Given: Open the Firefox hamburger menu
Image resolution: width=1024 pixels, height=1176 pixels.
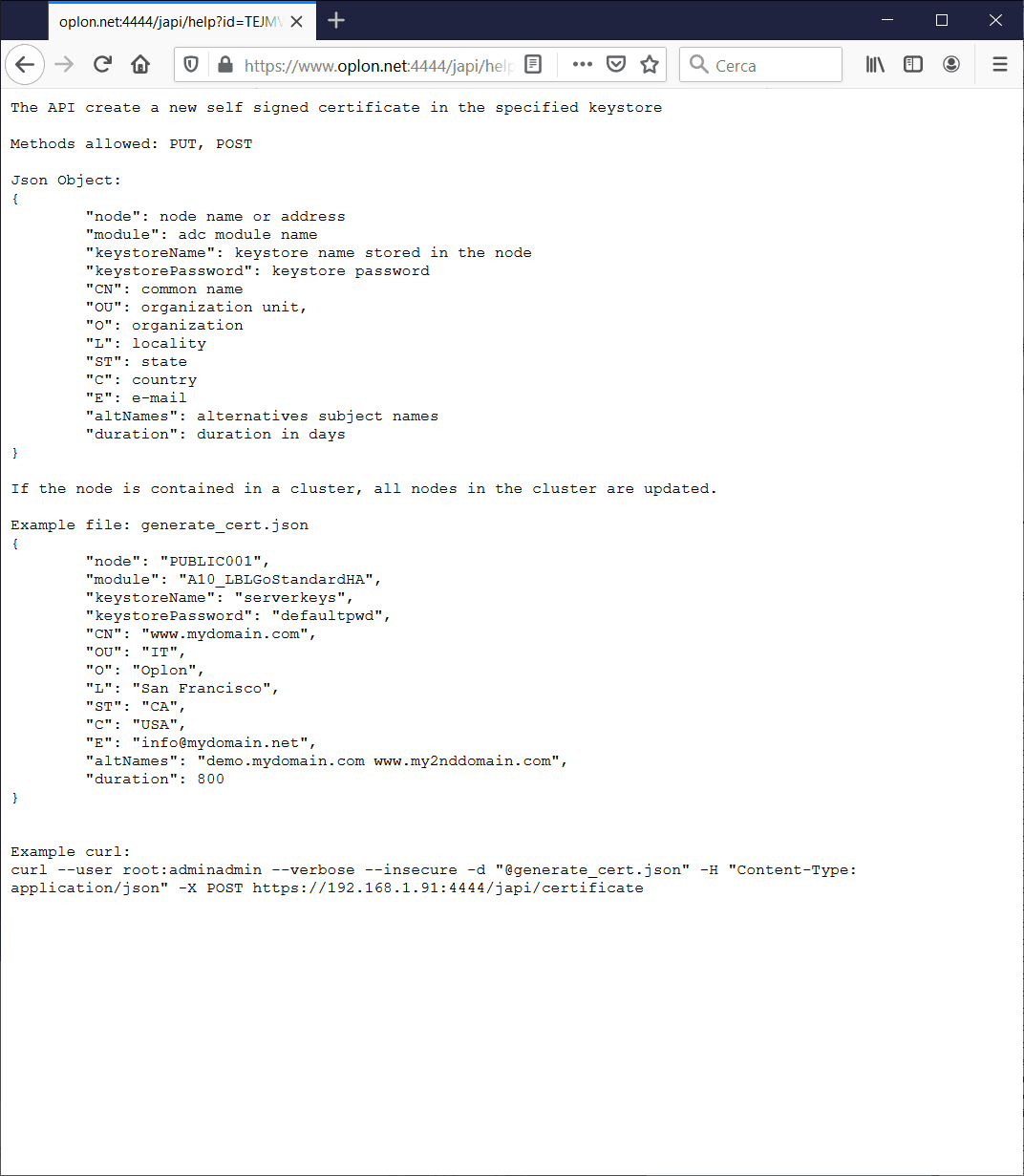Looking at the screenshot, I should tap(1000, 64).
